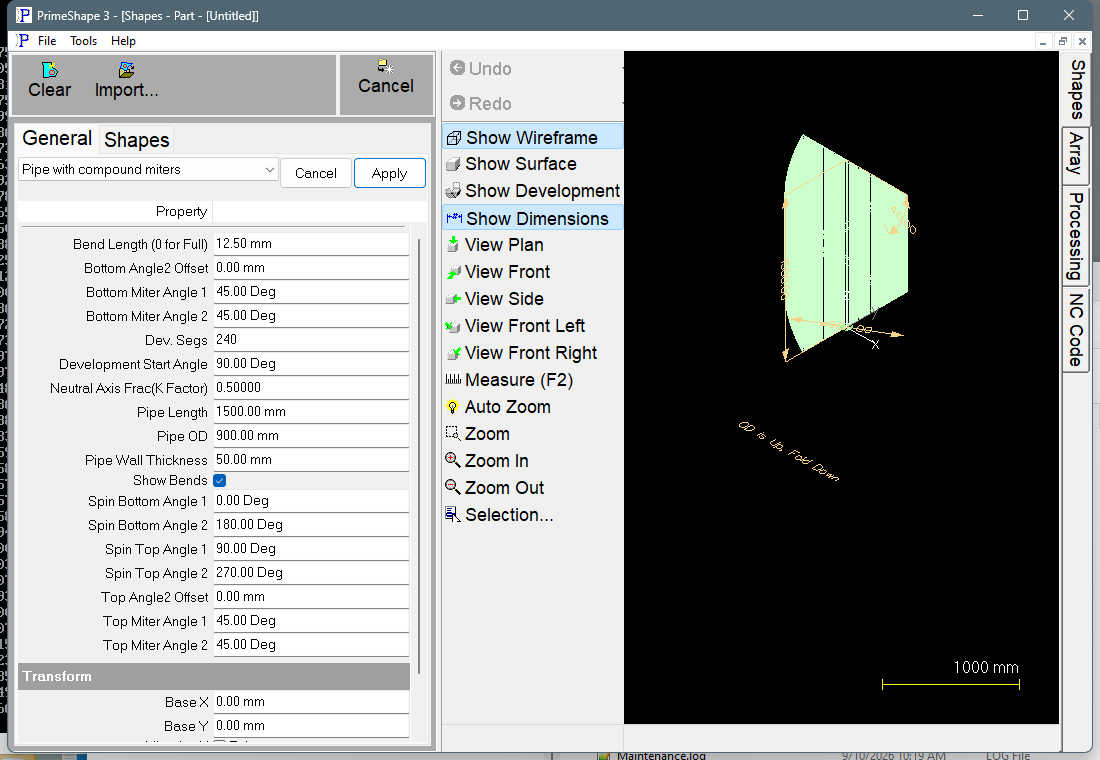Toggle Show Wireframe view
Viewport: 1100px width, 760px height.
tap(532, 138)
